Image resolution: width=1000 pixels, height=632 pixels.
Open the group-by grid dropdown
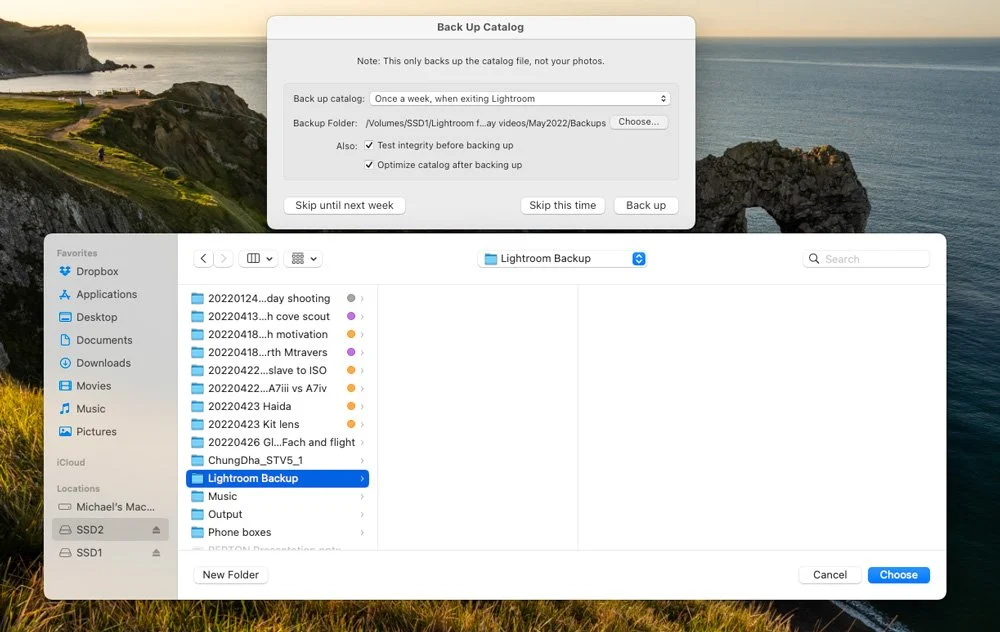303,258
